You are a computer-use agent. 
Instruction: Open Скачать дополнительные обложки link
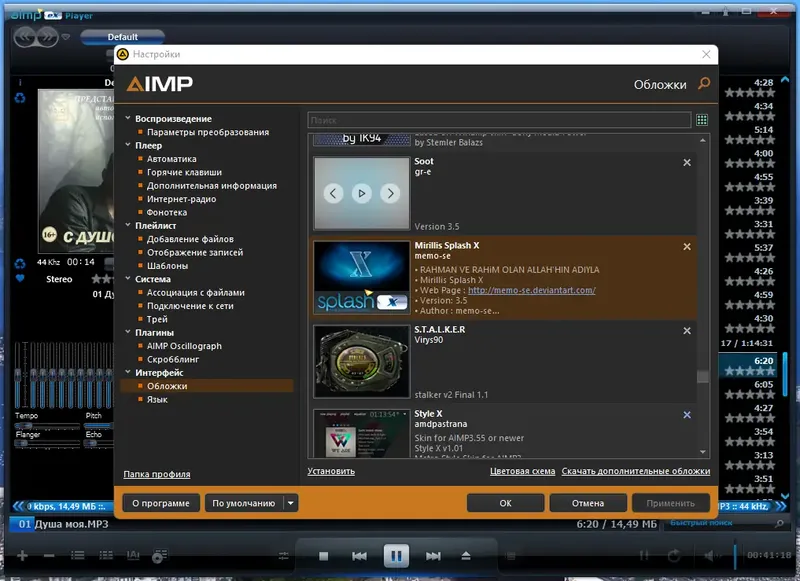click(x=636, y=471)
